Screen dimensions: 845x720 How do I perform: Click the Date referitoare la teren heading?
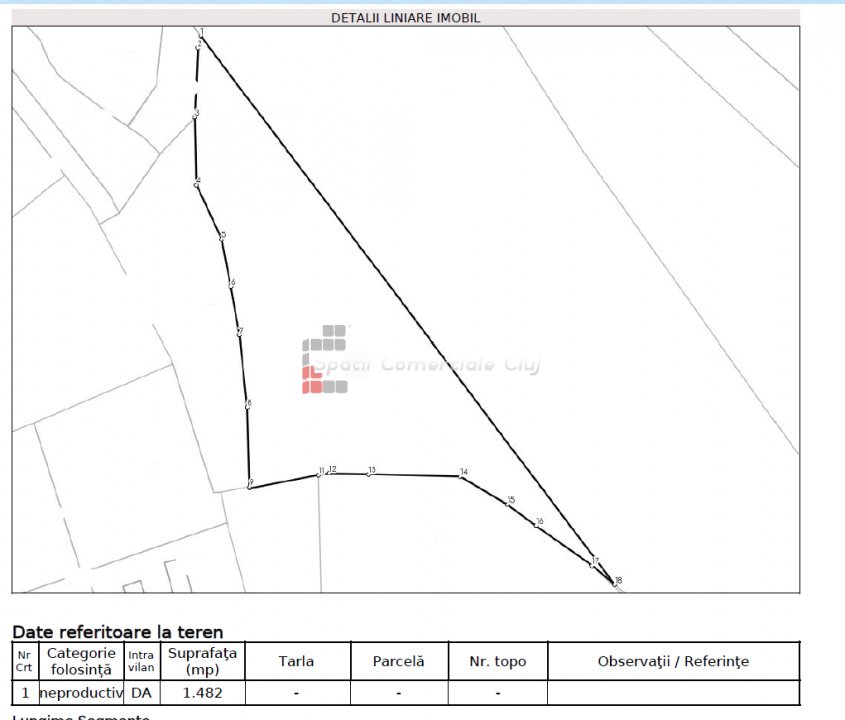click(x=117, y=632)
